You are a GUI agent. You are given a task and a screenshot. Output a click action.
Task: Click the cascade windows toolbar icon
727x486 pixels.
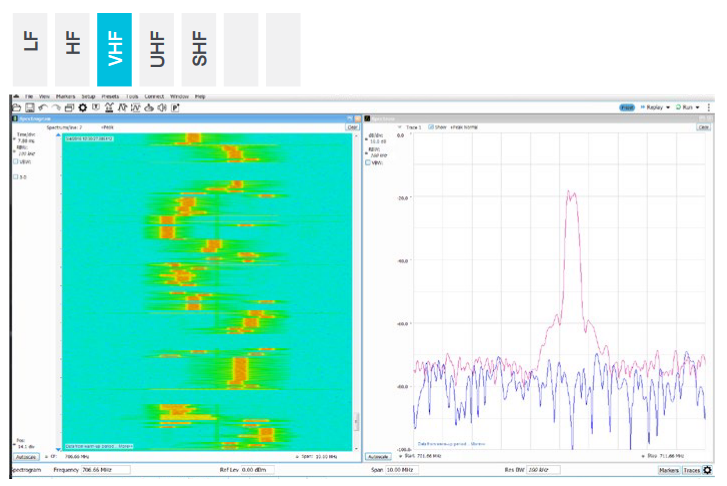pyautogui.click(x=69, y=107)
